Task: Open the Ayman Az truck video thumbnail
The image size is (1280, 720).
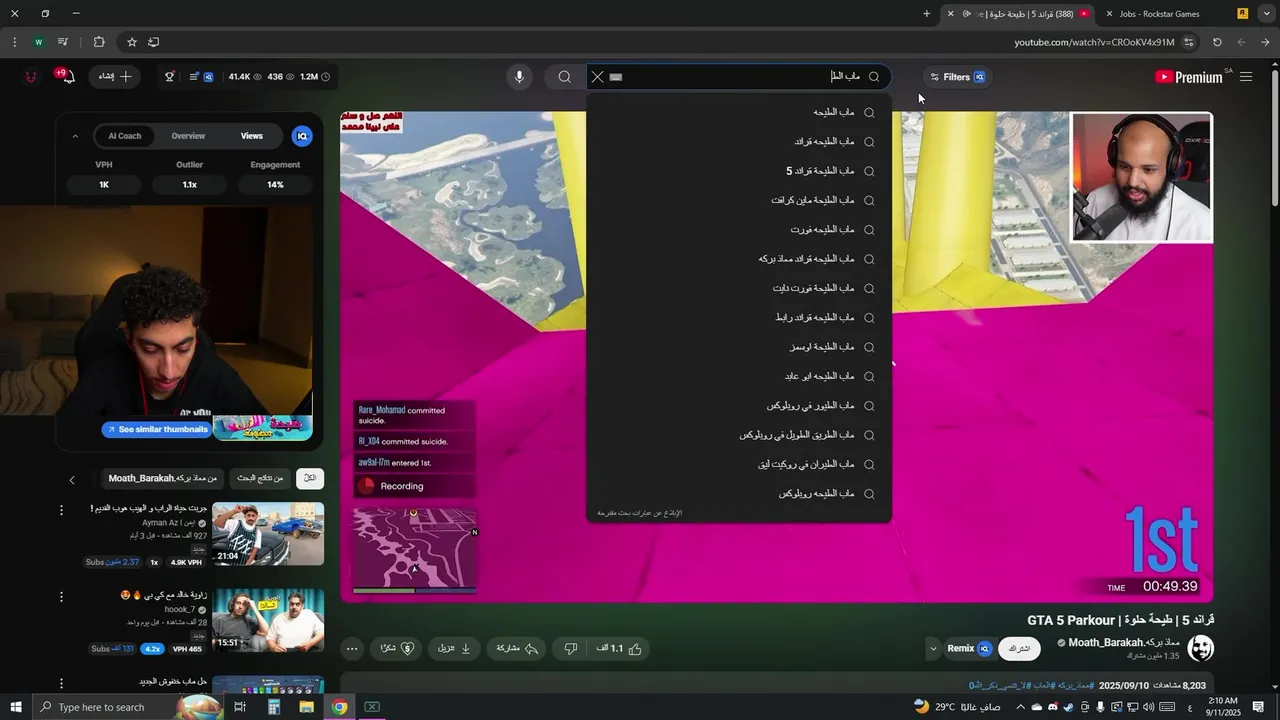Action: click(x=268, y=534)
